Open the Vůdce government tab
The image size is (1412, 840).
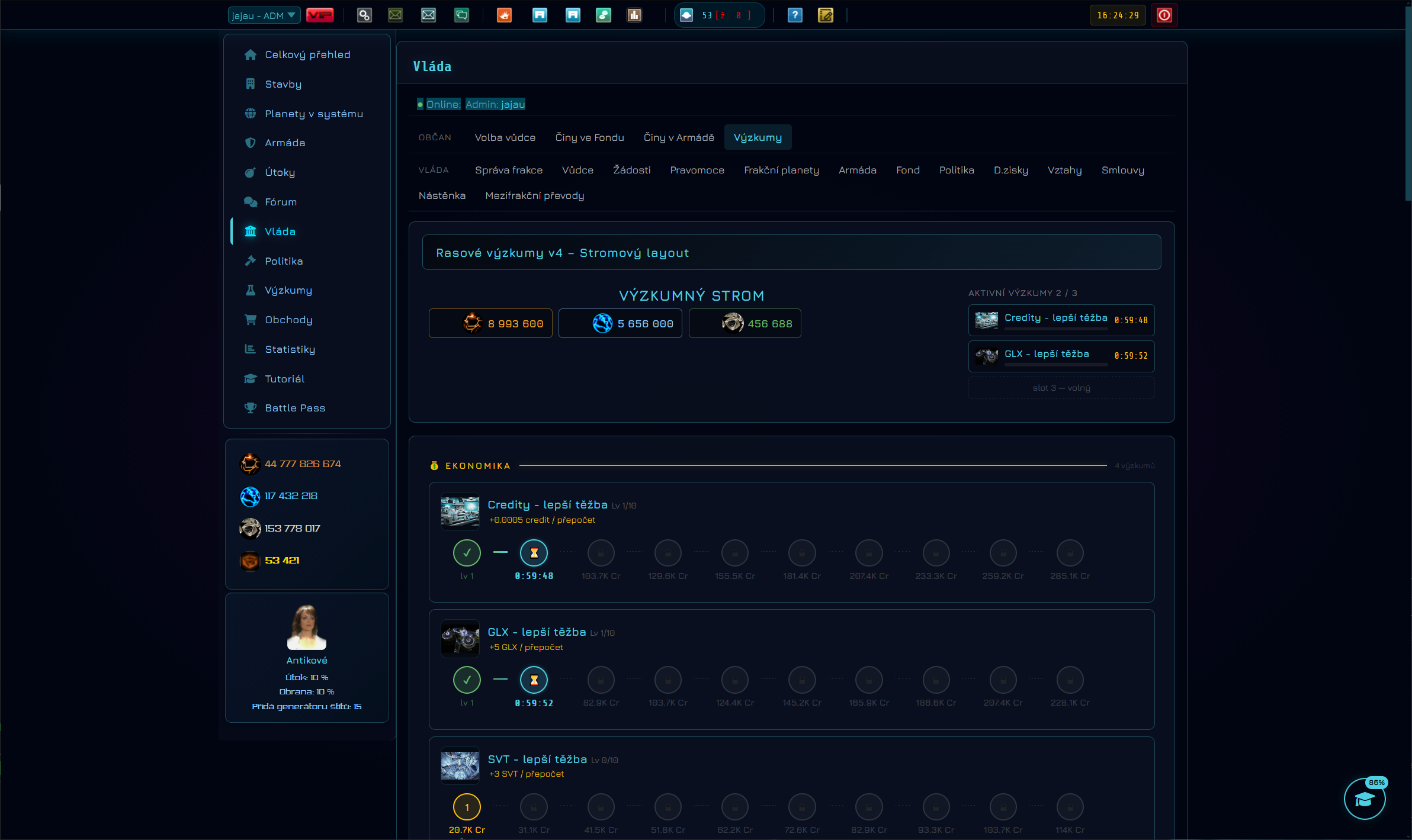pos(577,170)
